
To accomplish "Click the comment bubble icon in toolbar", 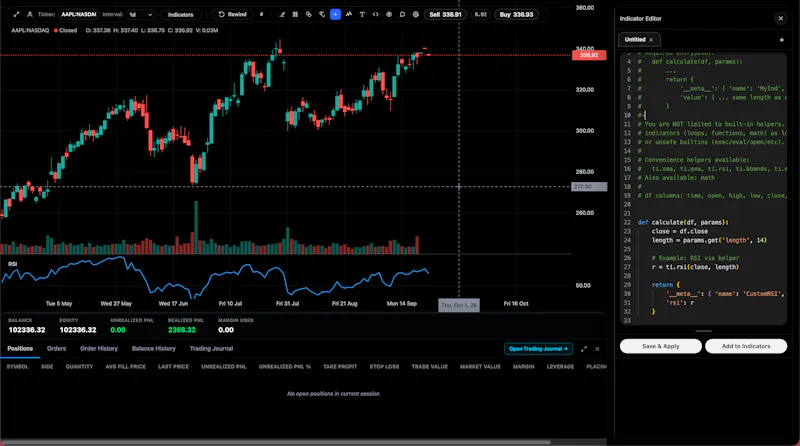I will click(x=402, y=14).
